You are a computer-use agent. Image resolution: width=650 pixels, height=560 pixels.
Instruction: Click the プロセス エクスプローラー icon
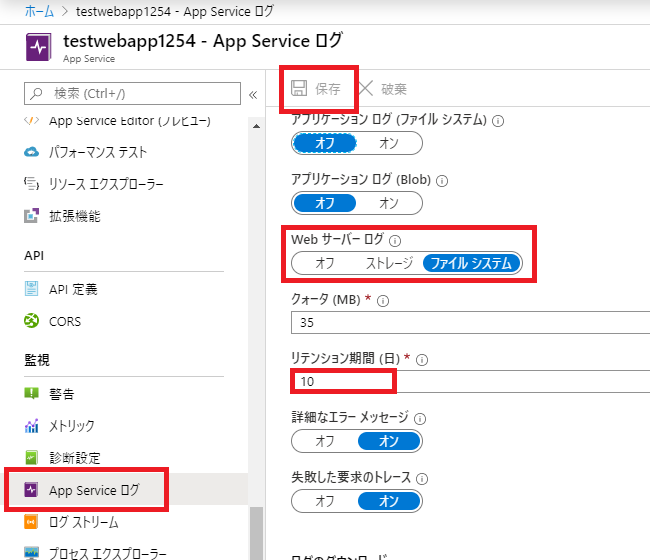pos(32,553)
